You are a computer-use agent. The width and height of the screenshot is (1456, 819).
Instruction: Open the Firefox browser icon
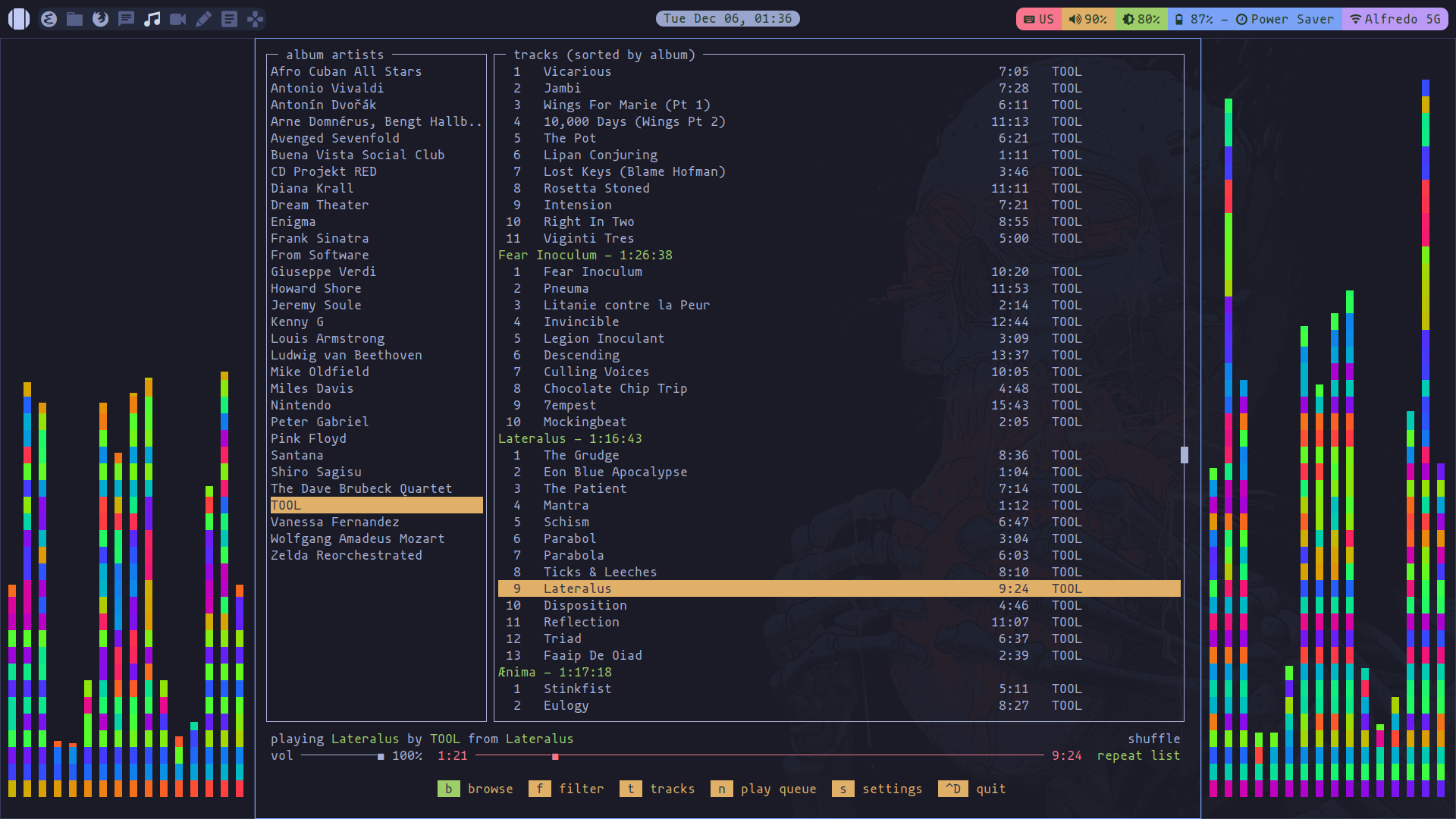(100, 19)
